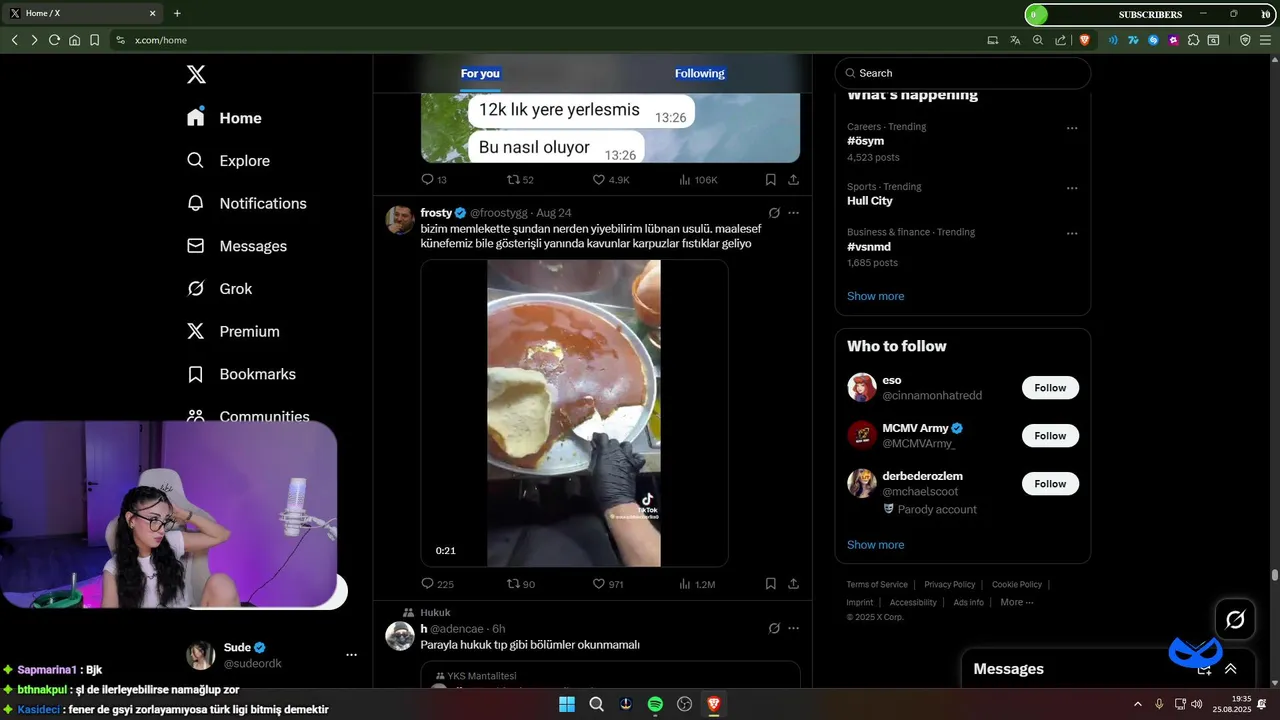Screen dimensions: 1280x720
Task: Open Notifications in the sidebar
Action: pos(247,203)
